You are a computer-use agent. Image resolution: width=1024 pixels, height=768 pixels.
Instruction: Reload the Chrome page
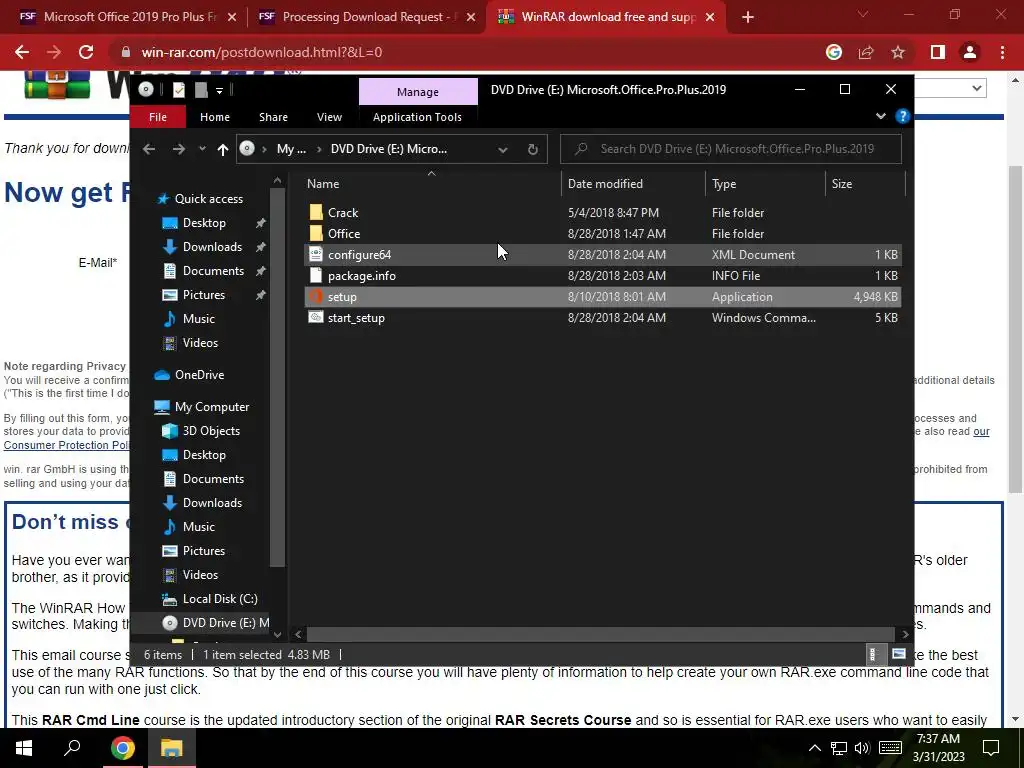tap(86, 52)
